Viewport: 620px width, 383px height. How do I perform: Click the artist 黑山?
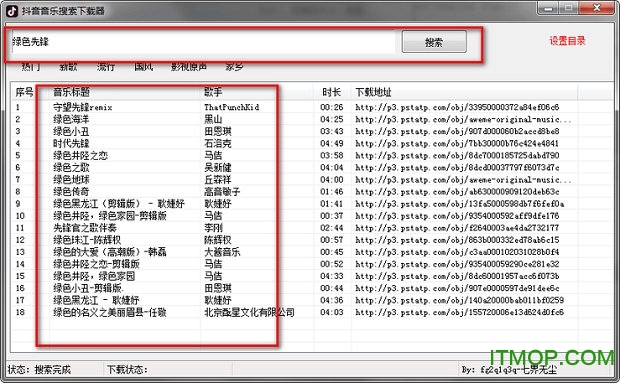213,119
